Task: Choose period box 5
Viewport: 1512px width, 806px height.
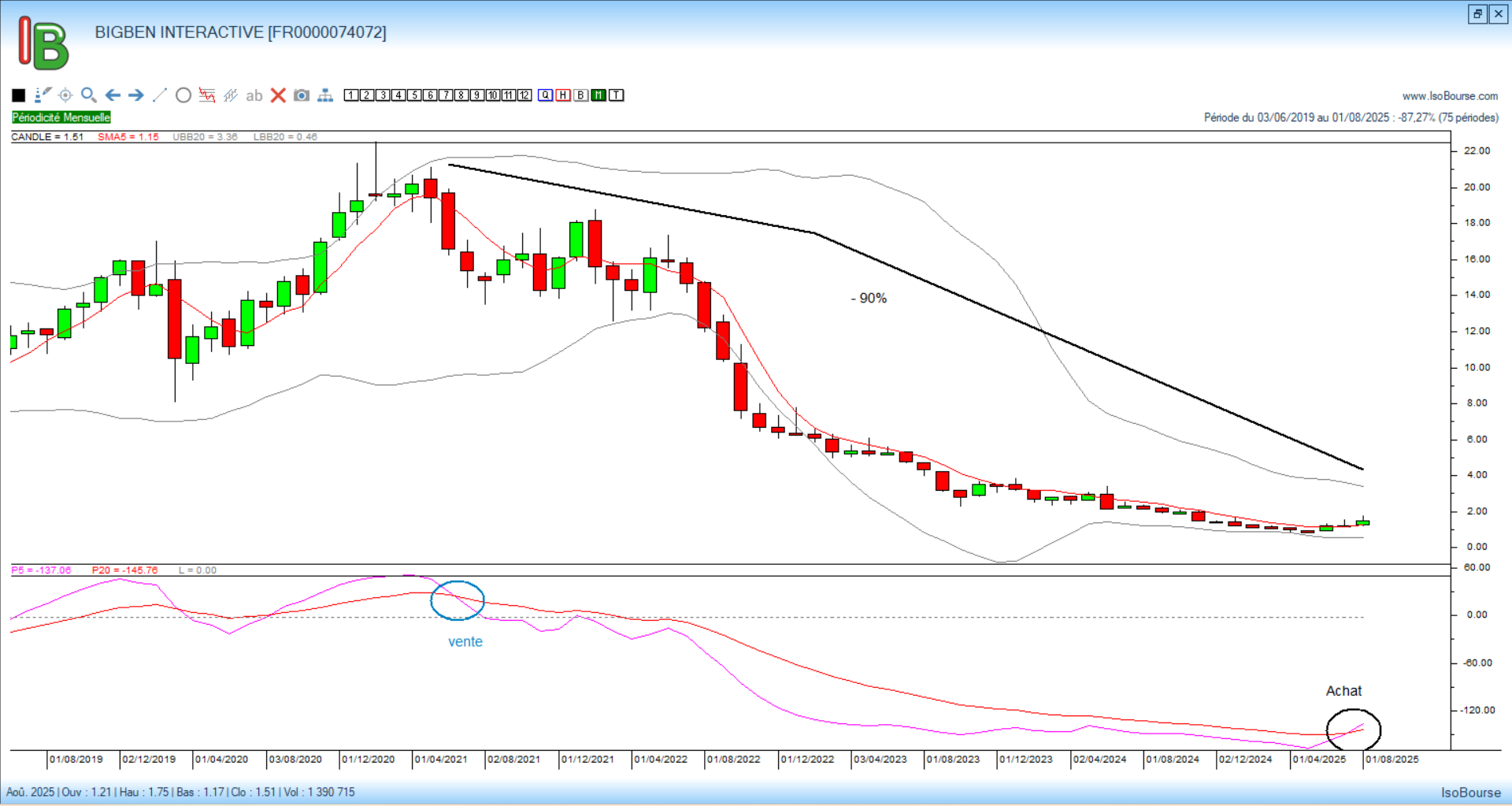Action: coord(414,95)
